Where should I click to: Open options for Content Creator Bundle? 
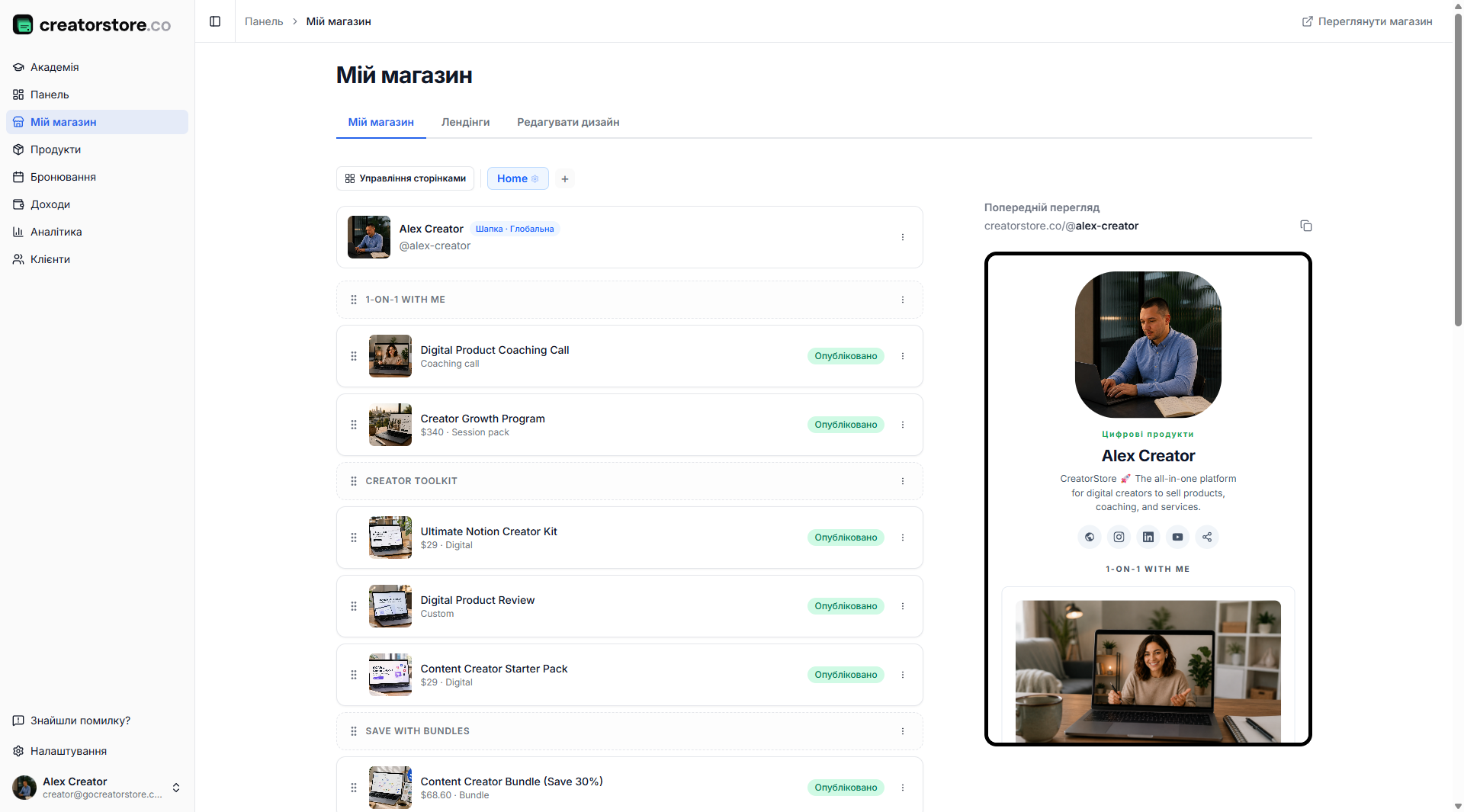pos(903,788)
